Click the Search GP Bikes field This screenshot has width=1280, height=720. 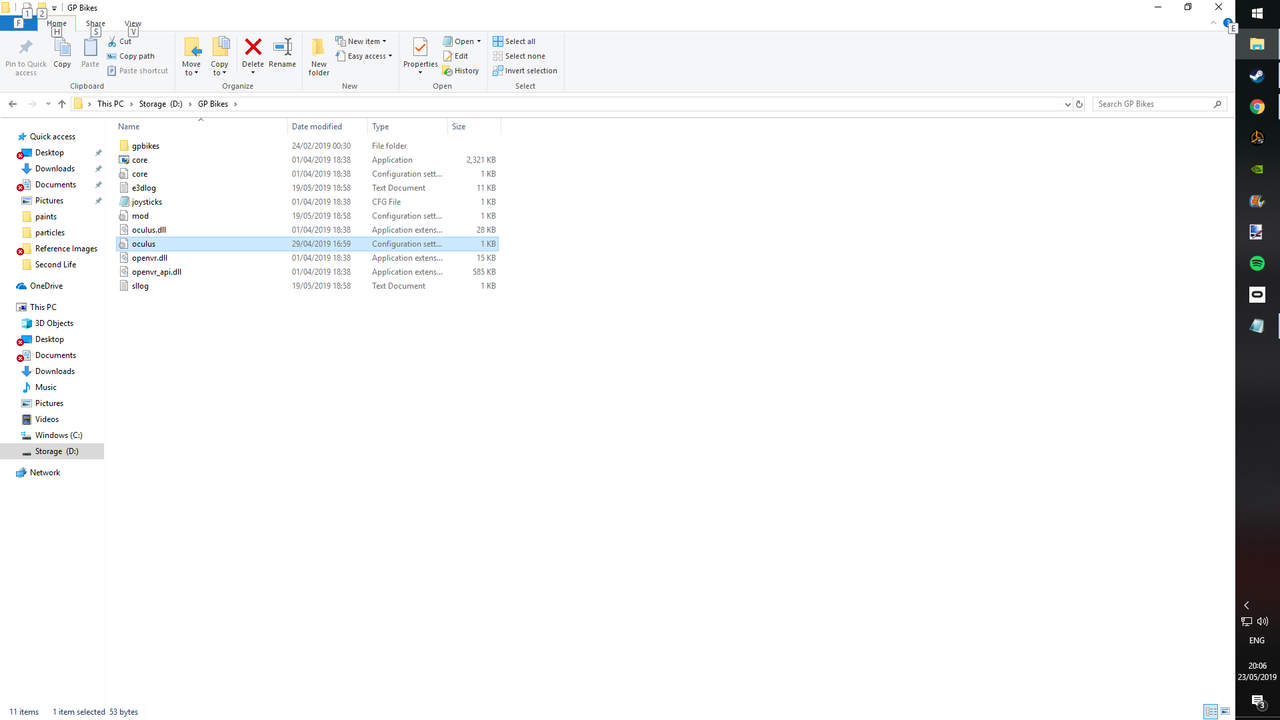tap(1158, 104)
